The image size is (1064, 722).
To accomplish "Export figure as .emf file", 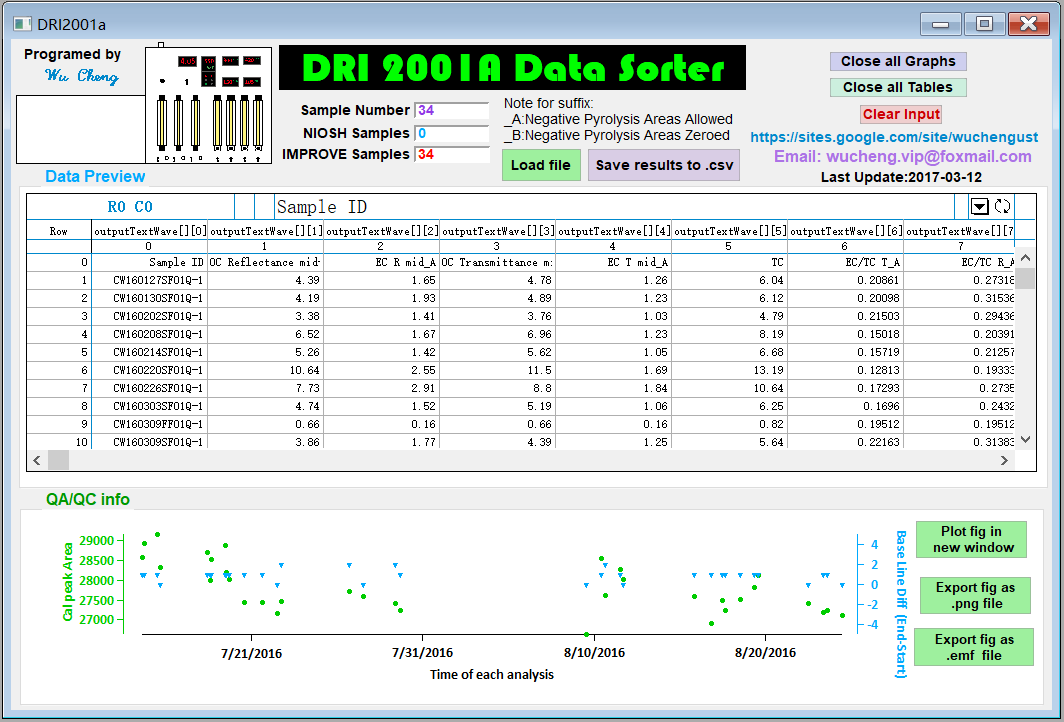I will tap(974, 647).
